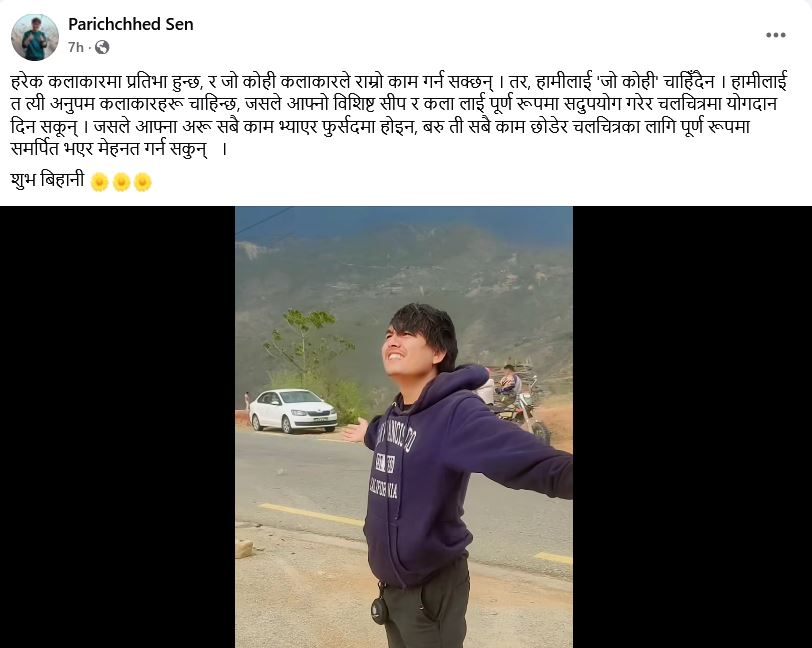The image size is (812, 648).
Task: Click the 'शुभ बिहानी' greeting line
Action: (x=47, y=180)
